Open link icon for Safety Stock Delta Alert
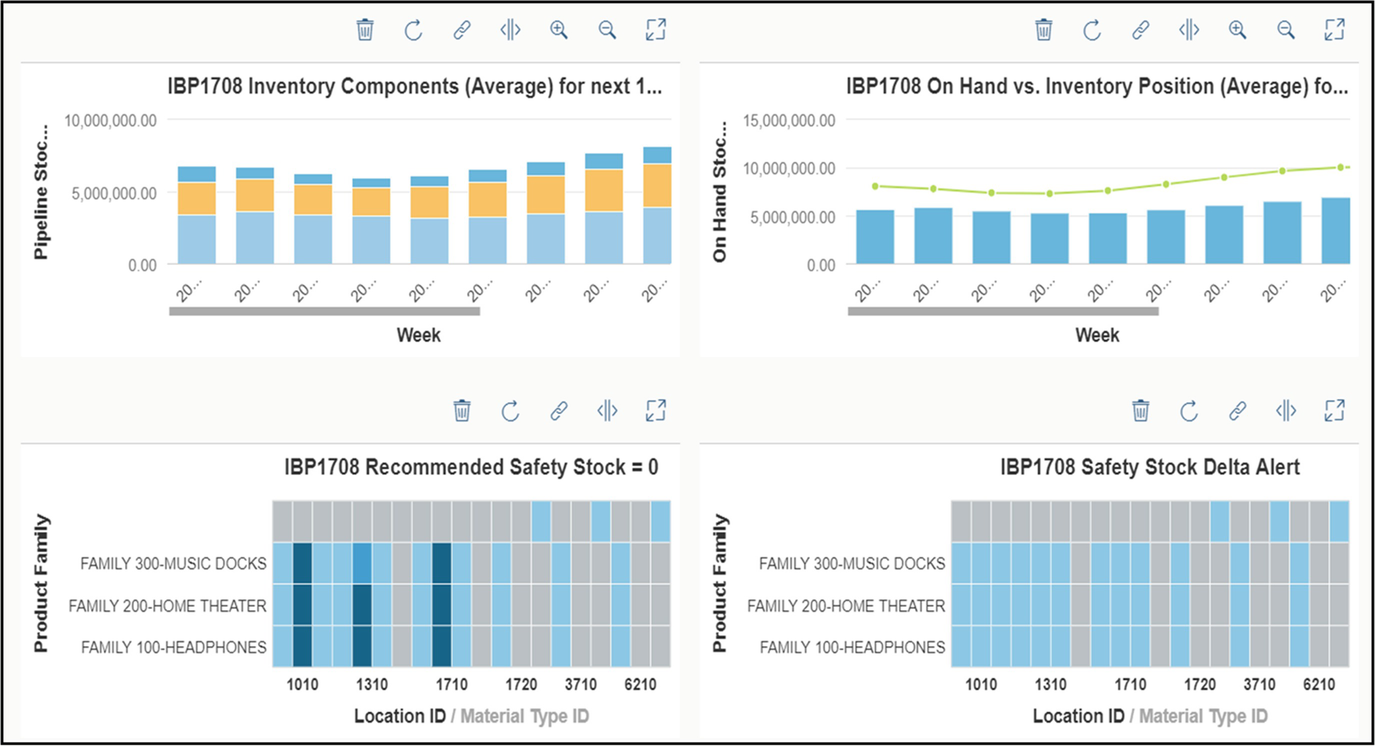 (1238, 410)
